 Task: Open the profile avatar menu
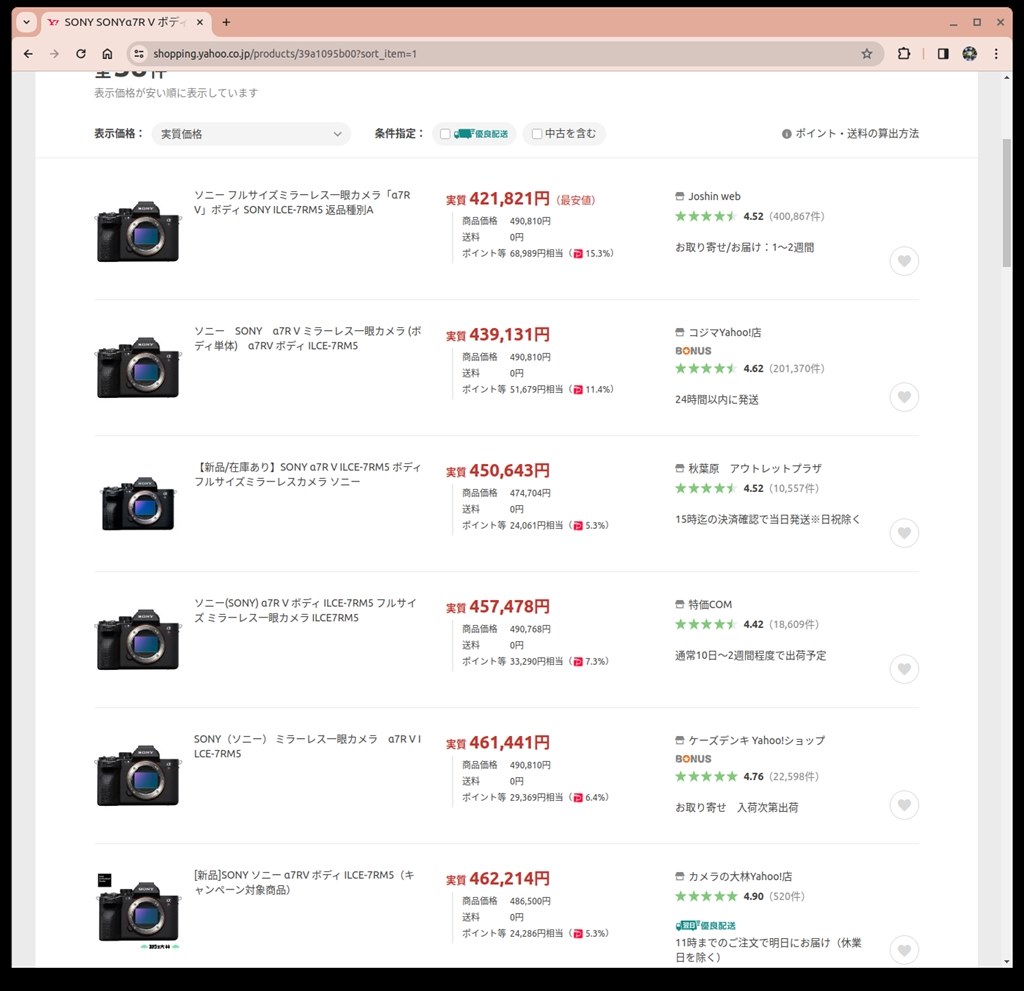970,54
